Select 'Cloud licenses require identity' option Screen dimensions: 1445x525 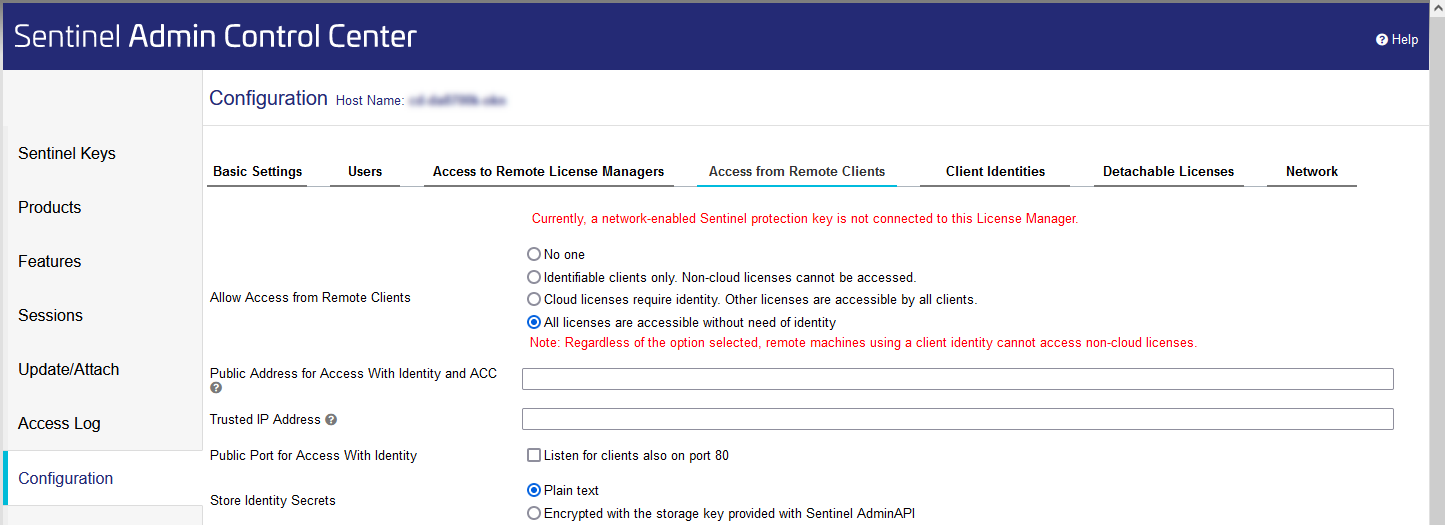(534, 299)
